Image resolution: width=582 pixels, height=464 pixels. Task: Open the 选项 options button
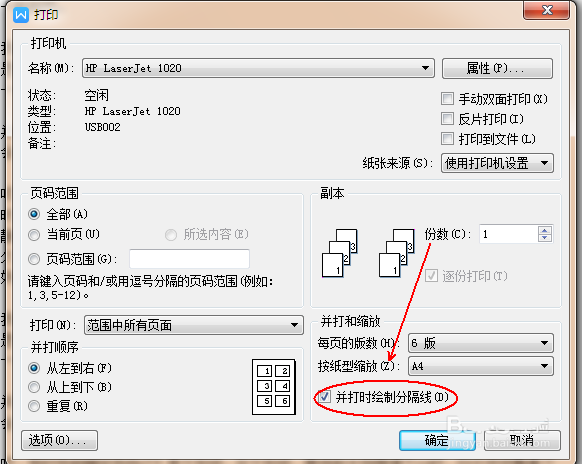pos(59,441)
